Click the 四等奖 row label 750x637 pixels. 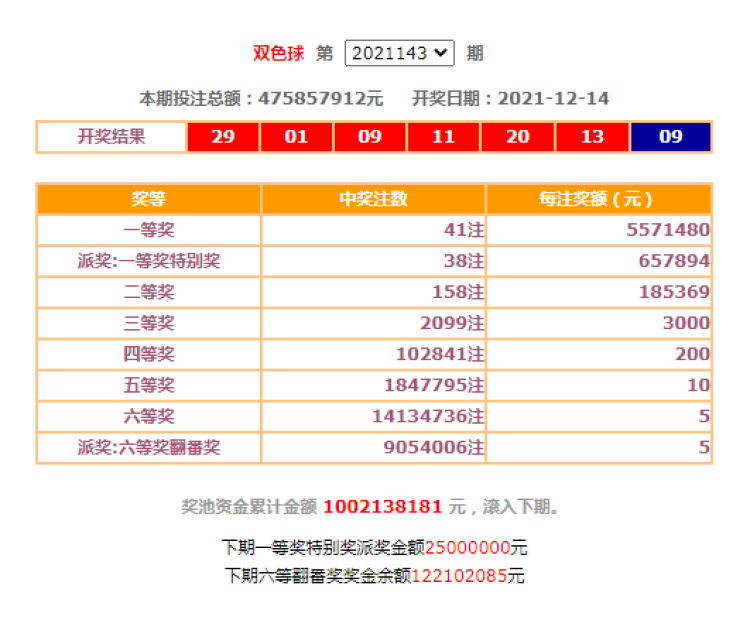(149, 354)
